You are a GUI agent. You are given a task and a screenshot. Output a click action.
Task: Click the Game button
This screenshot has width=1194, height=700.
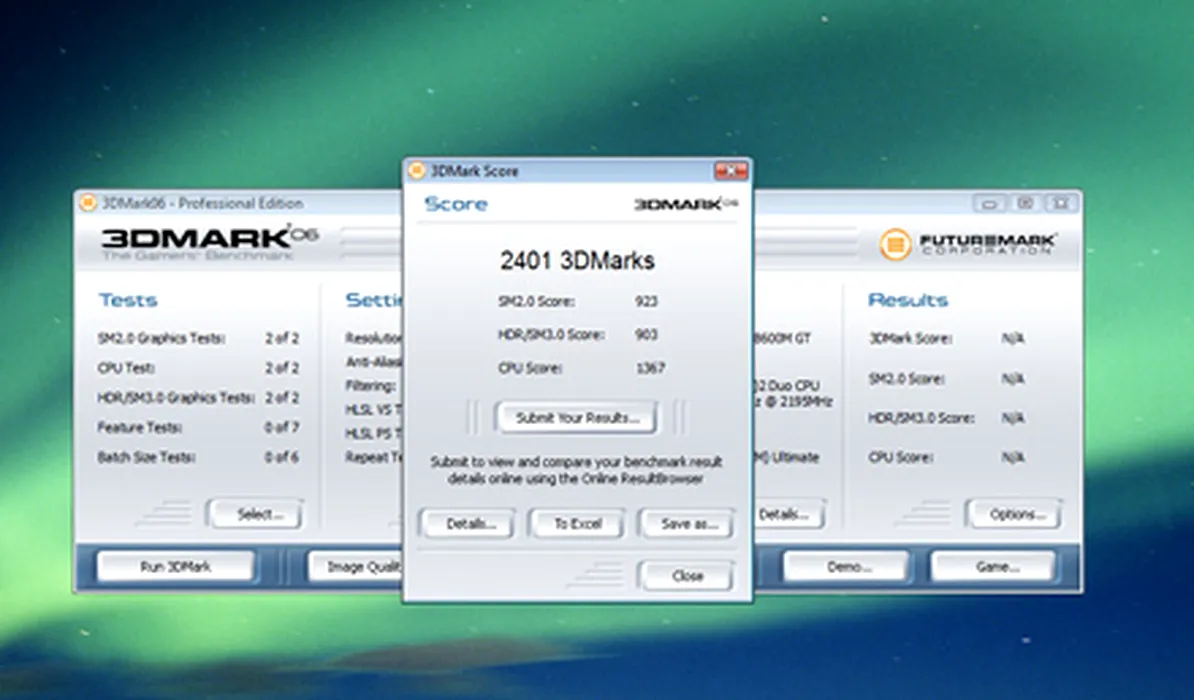994,567
